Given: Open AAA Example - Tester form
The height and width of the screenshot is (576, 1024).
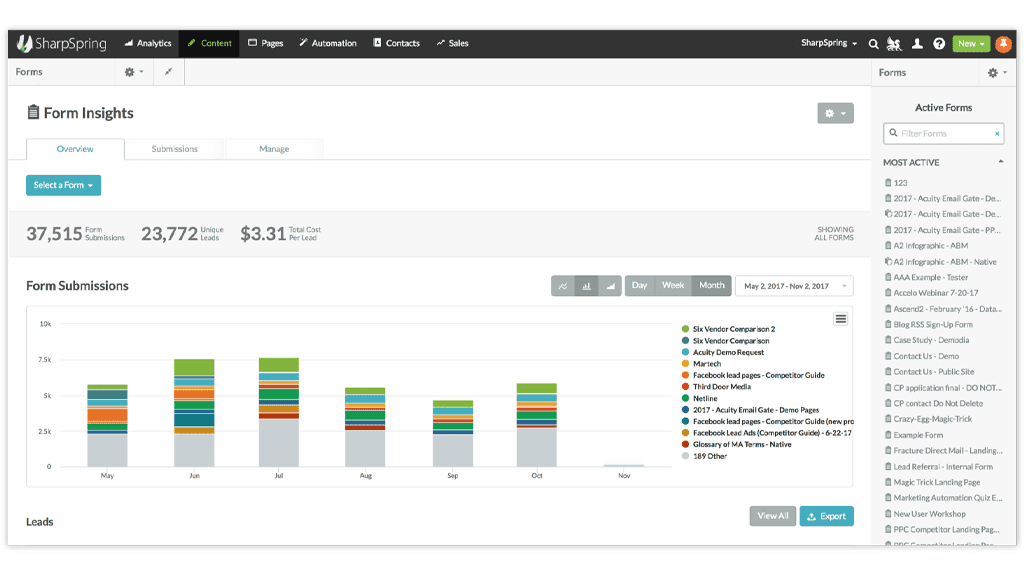Looking at the screenshot, I should click(x=926, y=278).
